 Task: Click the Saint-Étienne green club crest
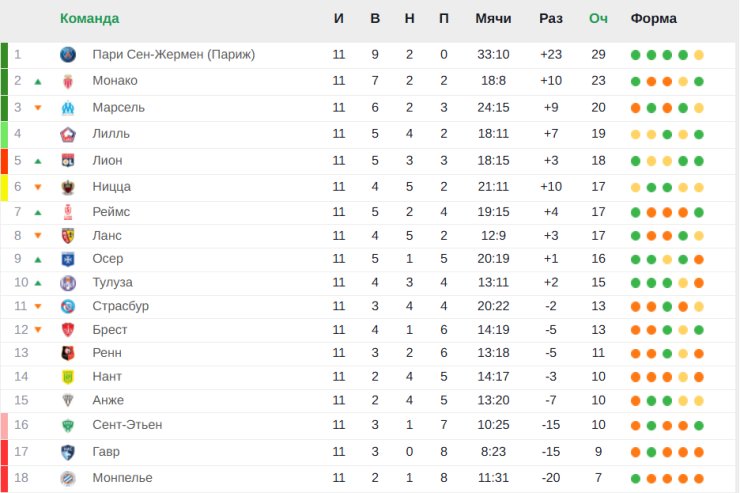[68, 426]
